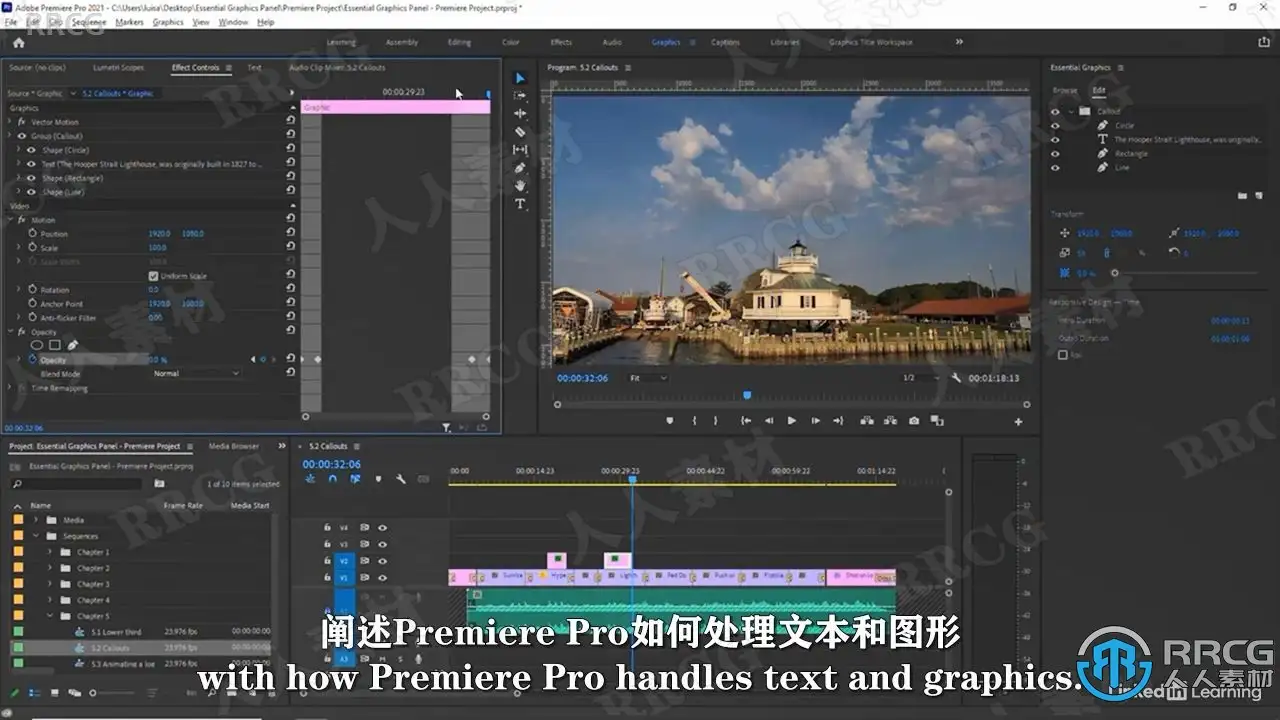Reset the Rotation parameter in Effect Controls
1280x720 pixels.
click(x=290, y=290)
